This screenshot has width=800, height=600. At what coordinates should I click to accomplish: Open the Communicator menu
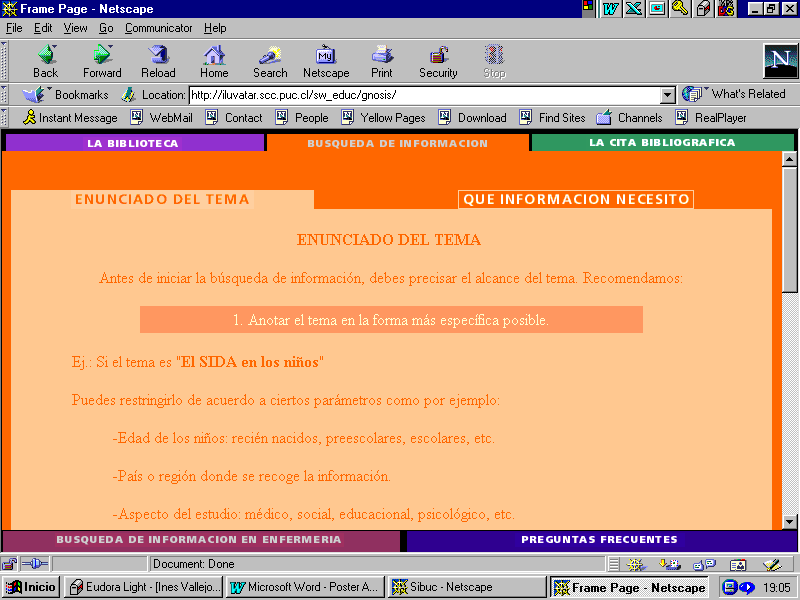159,28
